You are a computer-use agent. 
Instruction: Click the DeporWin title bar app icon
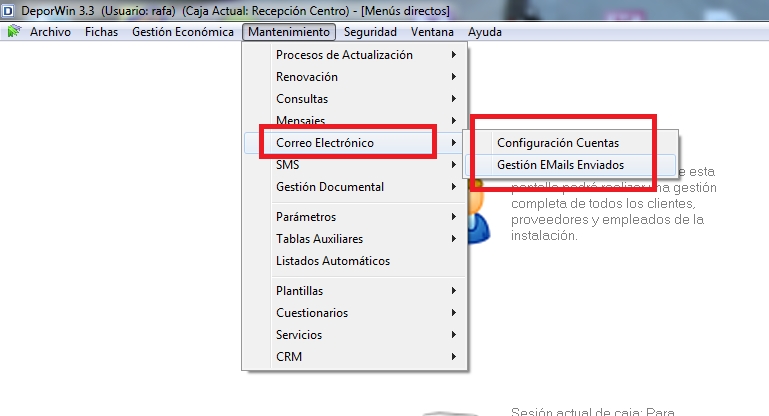pyautogui.click(x=8, y=10)
